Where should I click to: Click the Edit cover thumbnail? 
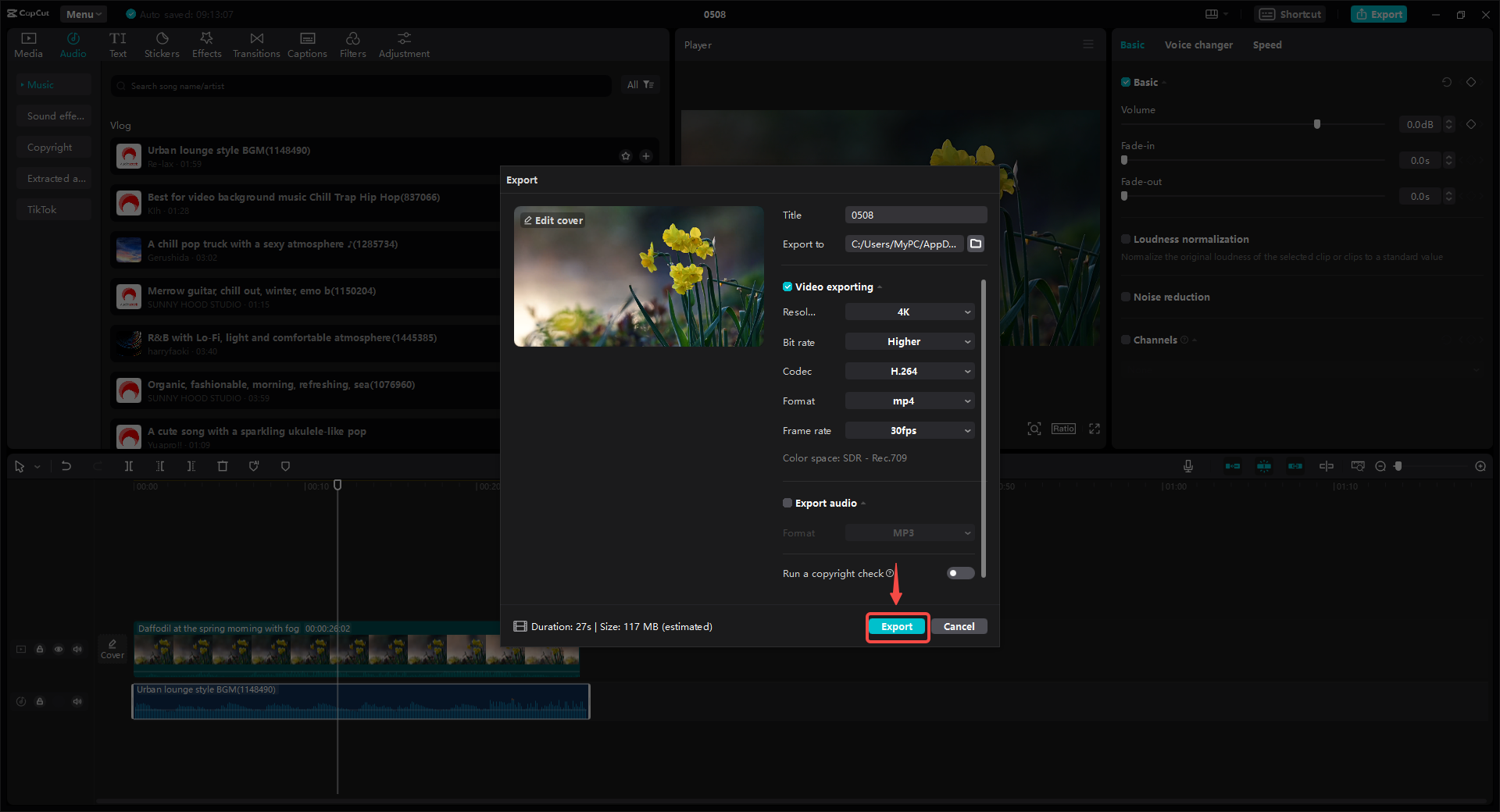pos(552,220)
